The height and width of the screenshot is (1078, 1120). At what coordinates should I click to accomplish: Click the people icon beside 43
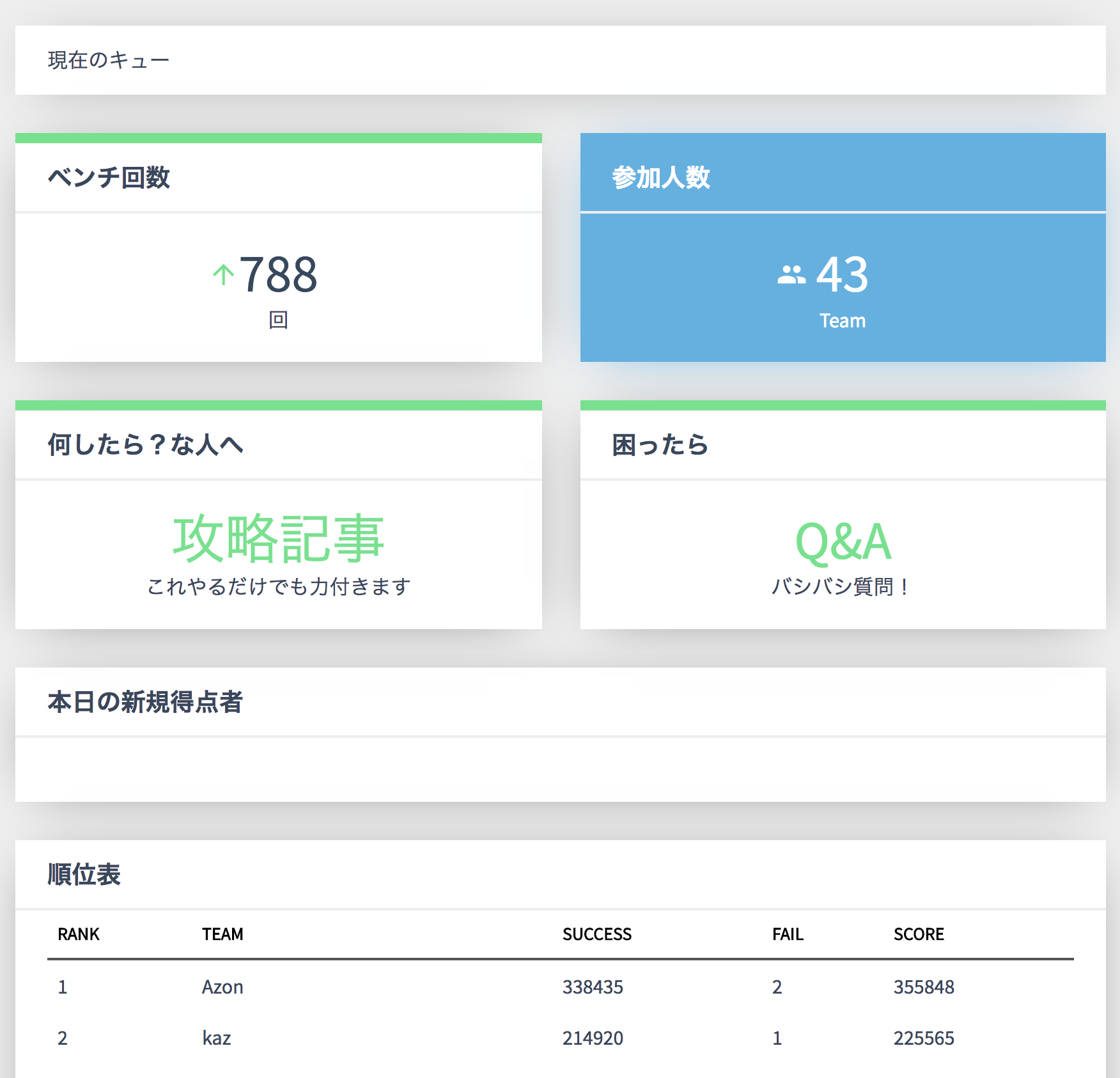791,275
